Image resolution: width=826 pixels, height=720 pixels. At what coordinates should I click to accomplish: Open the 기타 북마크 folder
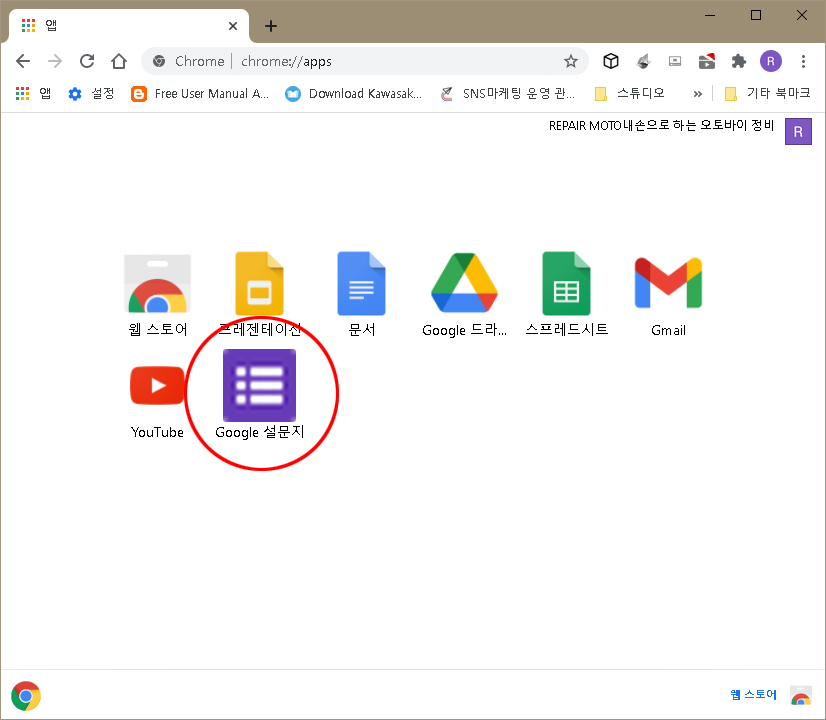click(768, 94)
